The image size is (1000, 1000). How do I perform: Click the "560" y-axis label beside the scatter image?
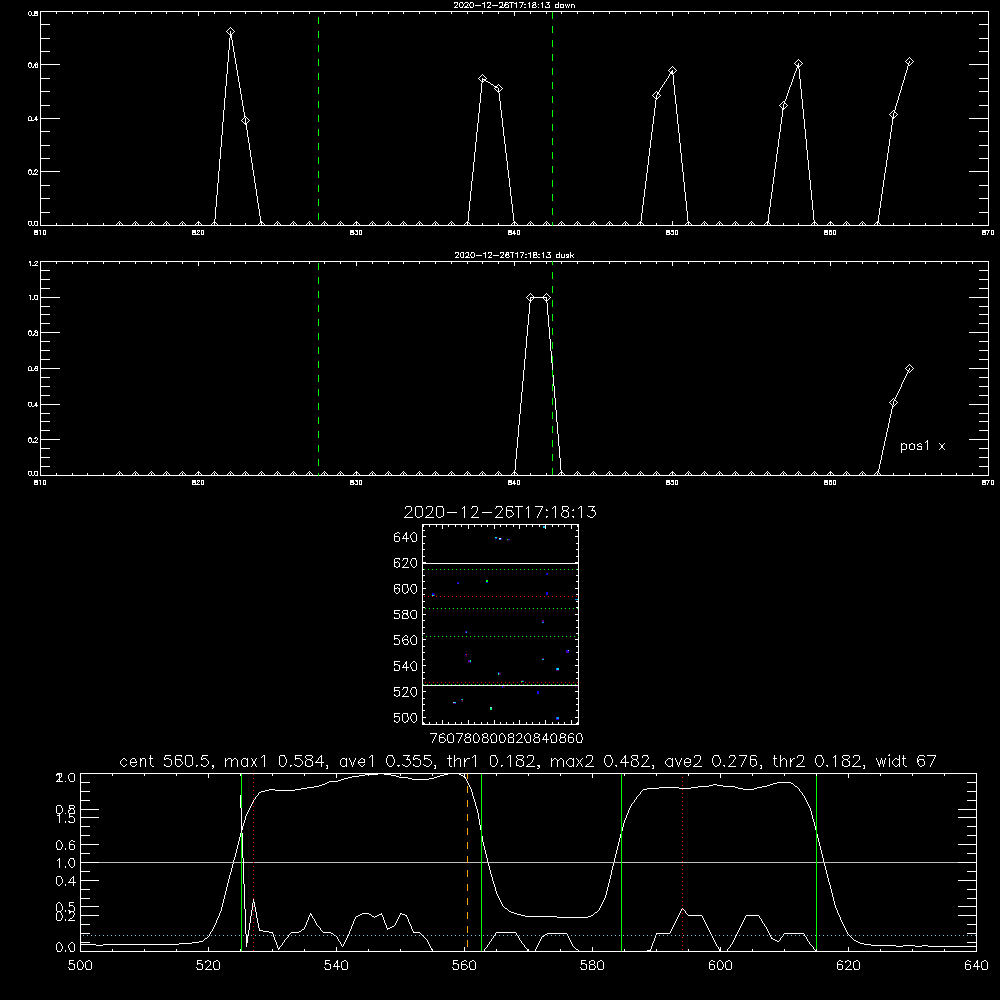click(x=406, y=640)
